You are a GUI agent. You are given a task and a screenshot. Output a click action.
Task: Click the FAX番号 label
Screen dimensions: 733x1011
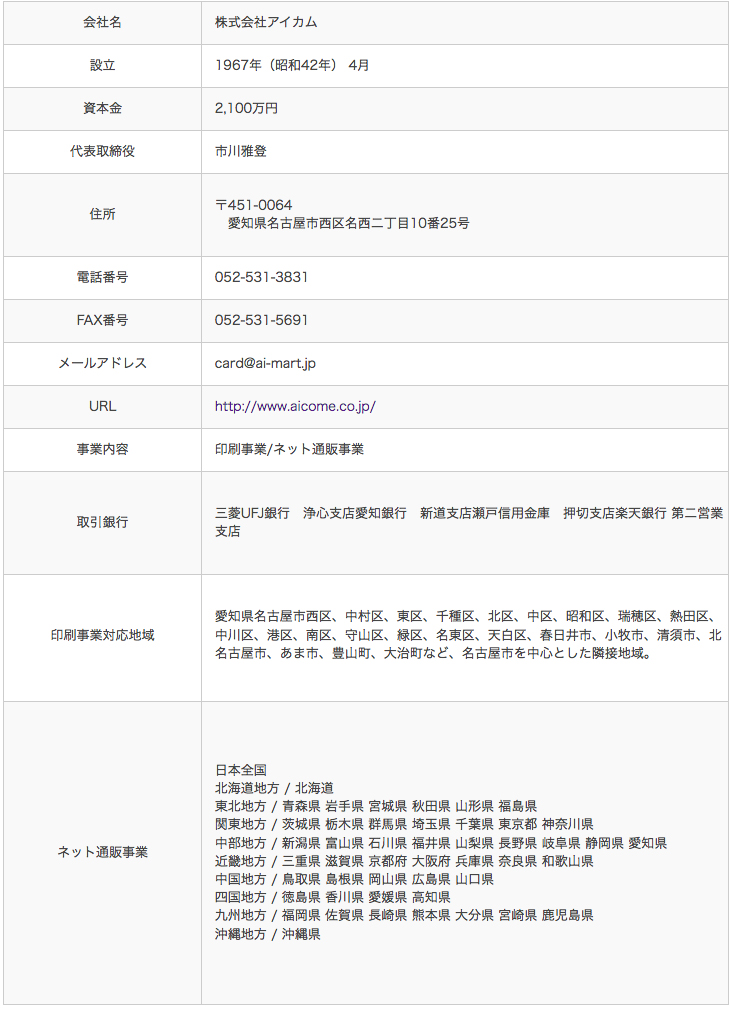click(x=103, y=320)
